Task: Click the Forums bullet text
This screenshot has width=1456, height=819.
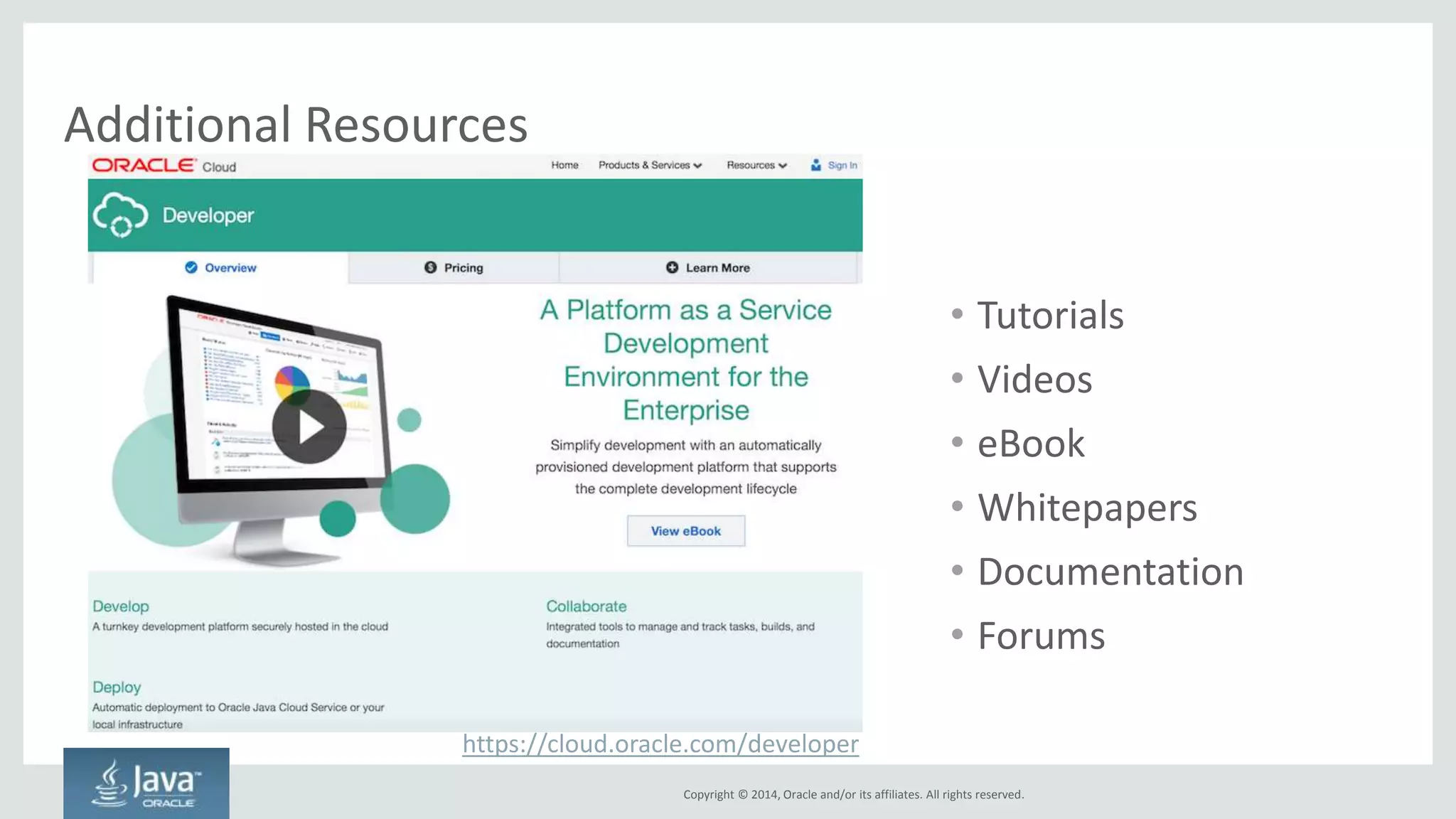Action: (1041, 636)
